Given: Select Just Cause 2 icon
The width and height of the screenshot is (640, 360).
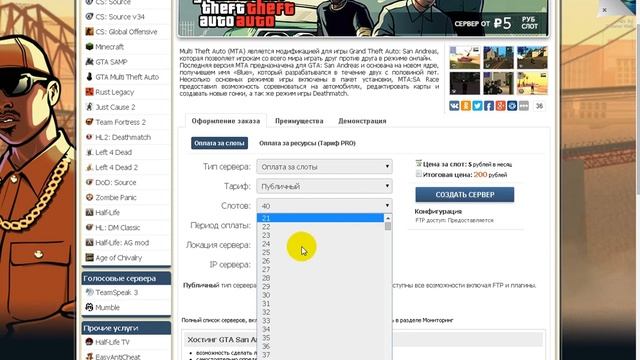Looking at the screenshot, I should pyautogui.click(x=89, y=107).
